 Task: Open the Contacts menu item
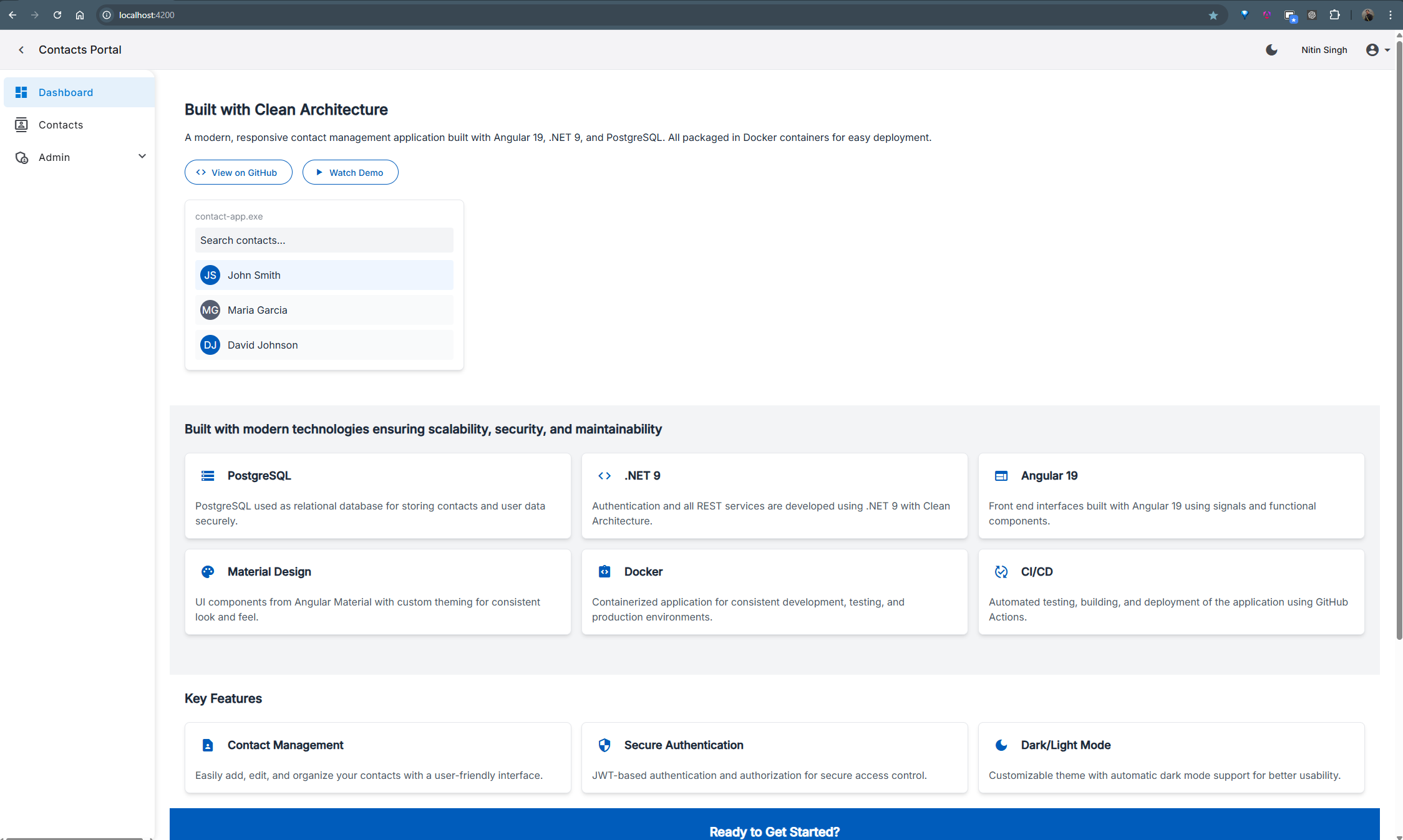(79, 125)
